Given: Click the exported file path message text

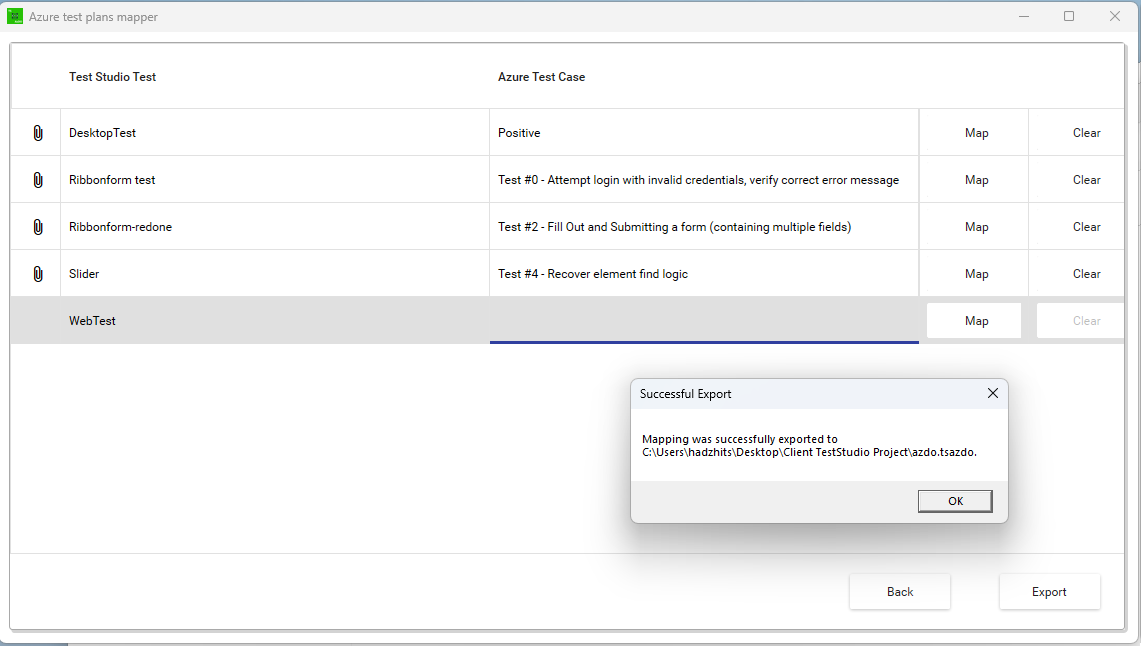Looking at the screenshot, I should point(809,446).
